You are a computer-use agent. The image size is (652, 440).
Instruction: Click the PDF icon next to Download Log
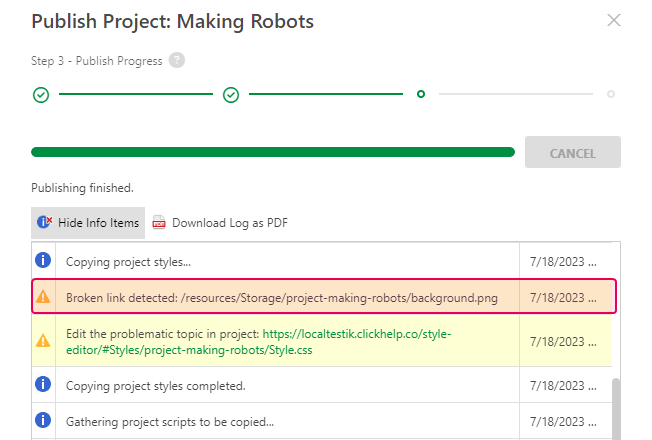click(x=159, y=222)
